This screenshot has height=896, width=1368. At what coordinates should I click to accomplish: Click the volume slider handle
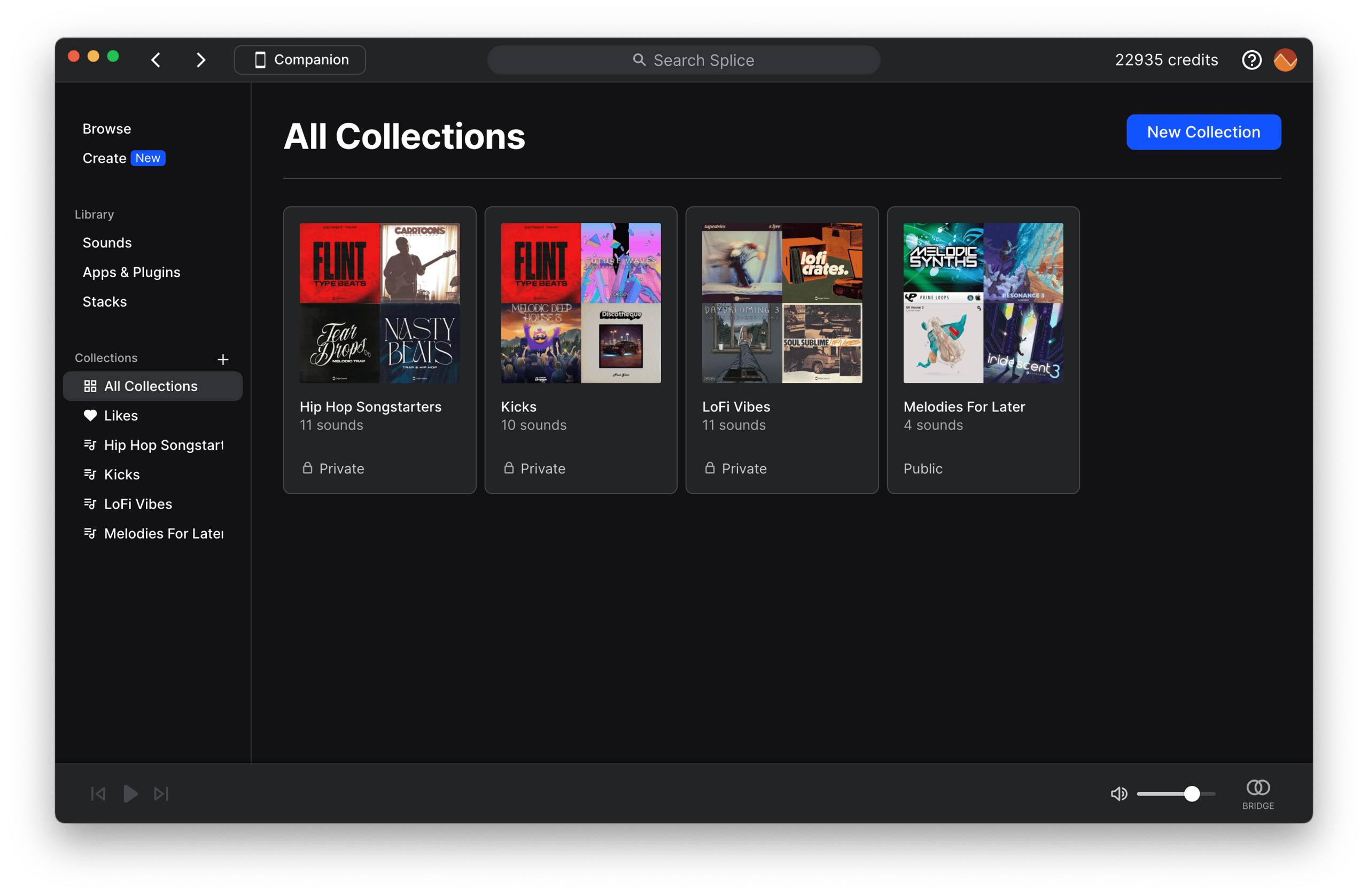point(1192,794)
